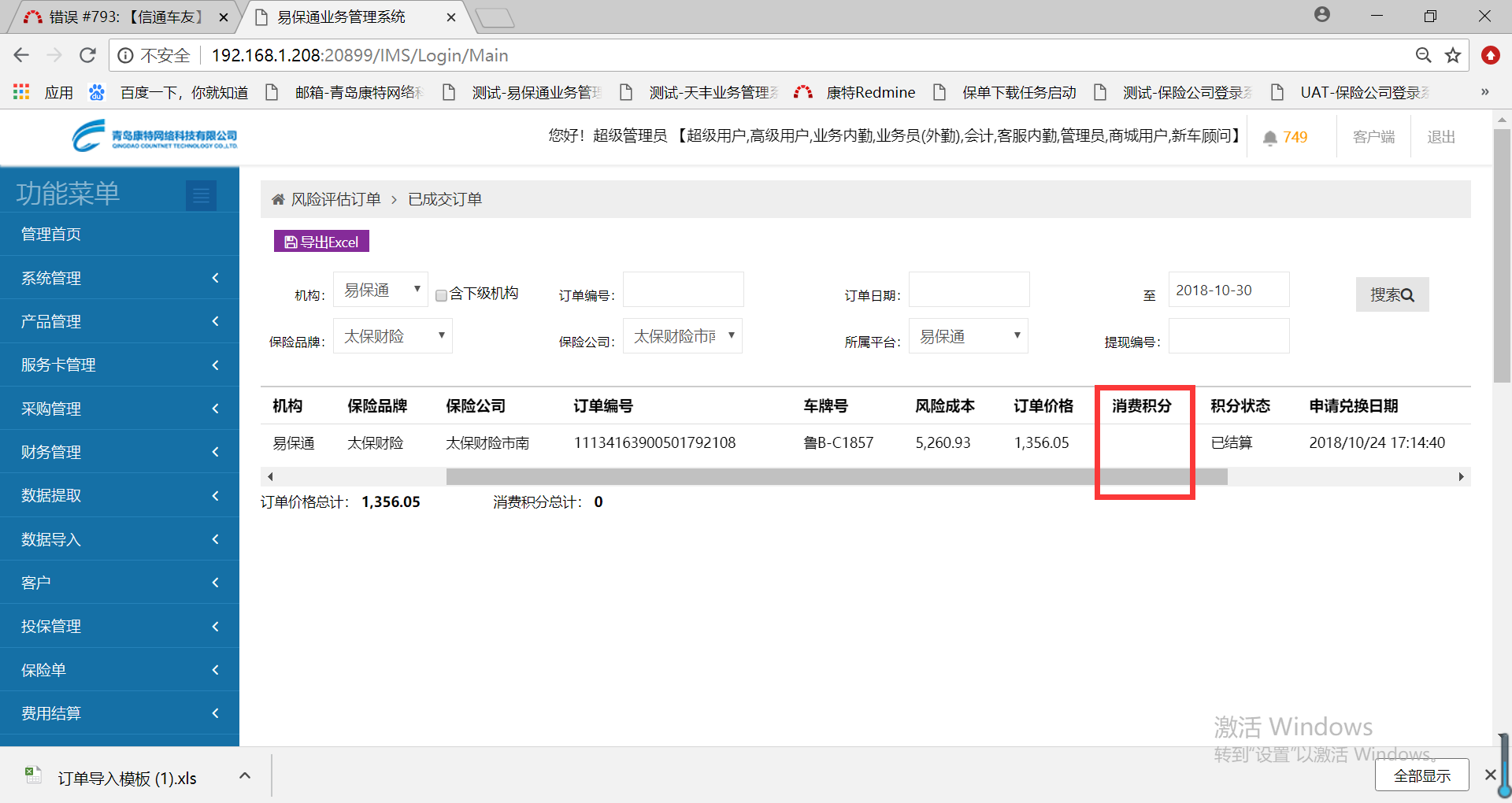
Task: Open the 保险品牌 dropdown
Action: click(x=392, y=336)
